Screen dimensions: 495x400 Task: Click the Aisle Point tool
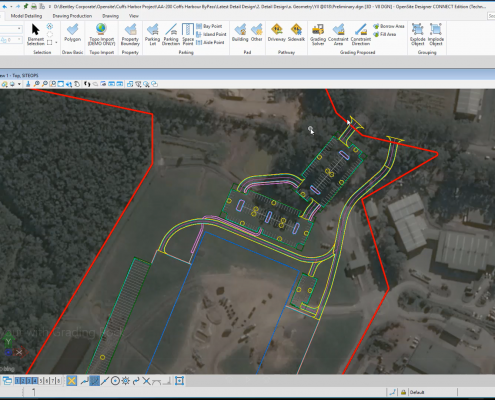pyautogui.click(x=210, y=42)
